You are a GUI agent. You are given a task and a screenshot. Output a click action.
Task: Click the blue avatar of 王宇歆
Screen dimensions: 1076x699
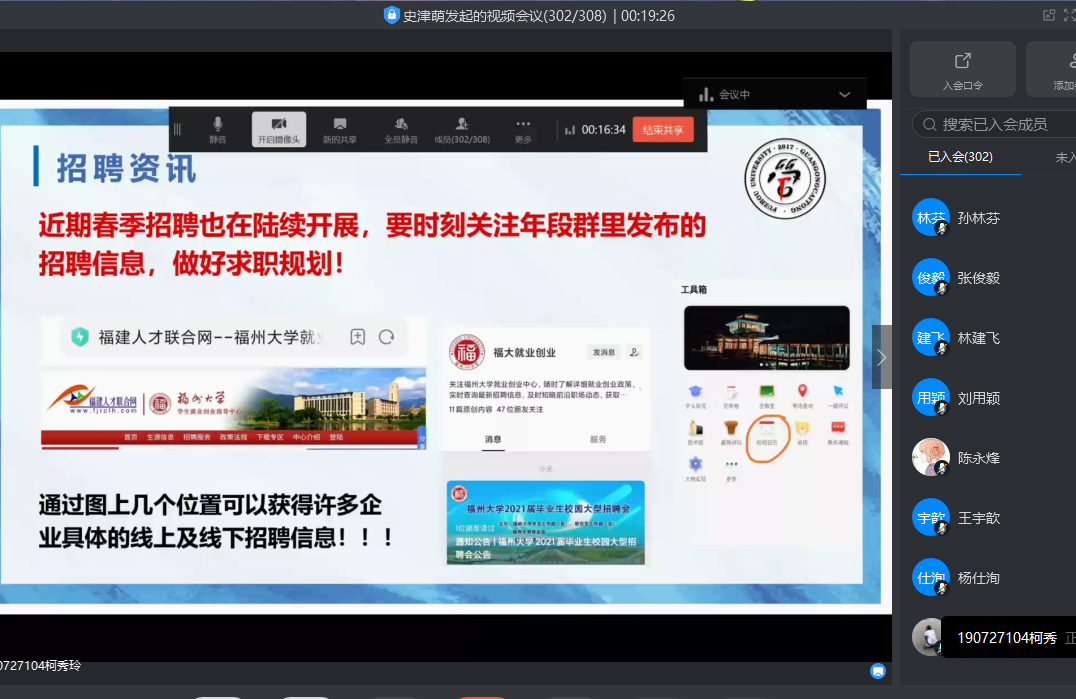click(x=931, y=517)
